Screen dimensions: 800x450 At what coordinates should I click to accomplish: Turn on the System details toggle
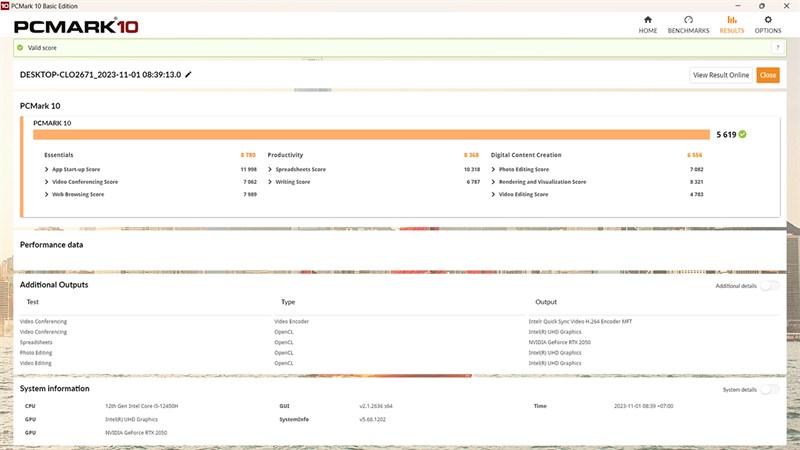(769, 390)
